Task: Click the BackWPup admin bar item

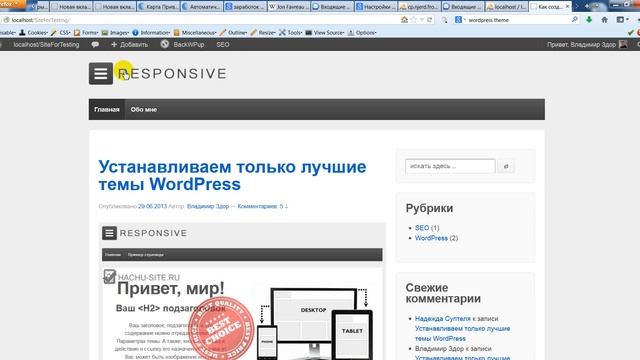Action: tap(182, 44)
